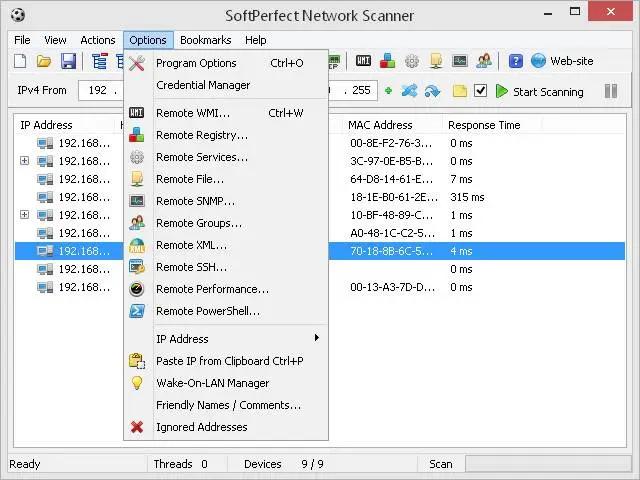Choose Remote Performance… menu entry

pyautogui.click(x=226, y=289)
